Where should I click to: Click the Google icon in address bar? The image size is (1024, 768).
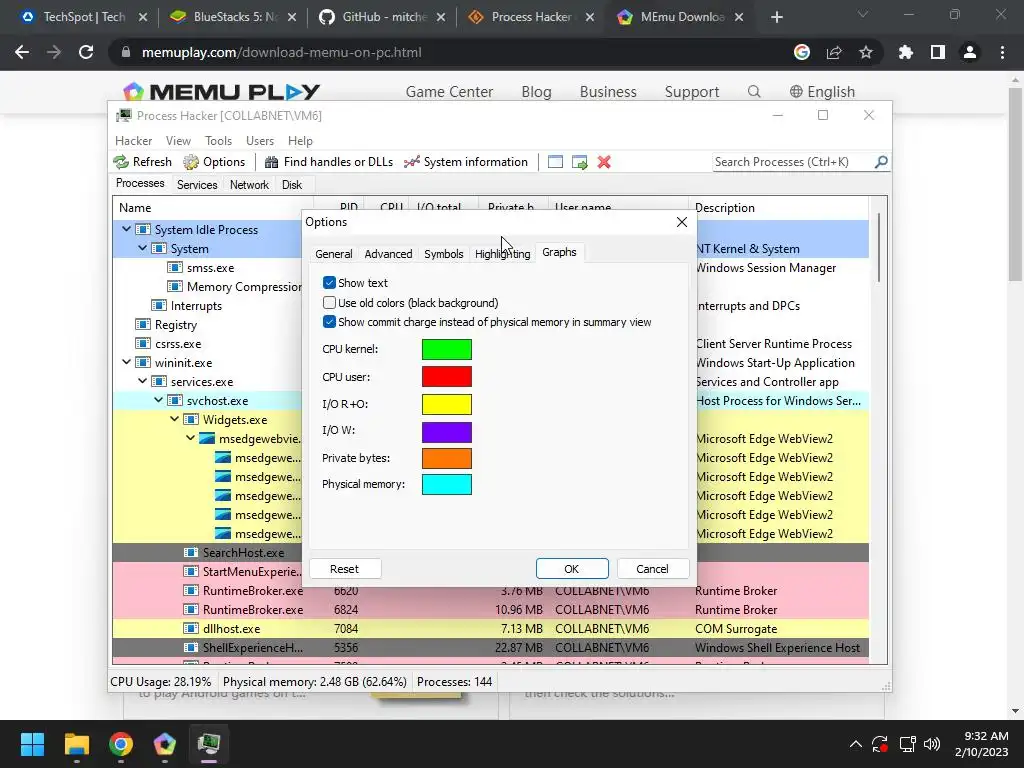[x=802, y=52]
